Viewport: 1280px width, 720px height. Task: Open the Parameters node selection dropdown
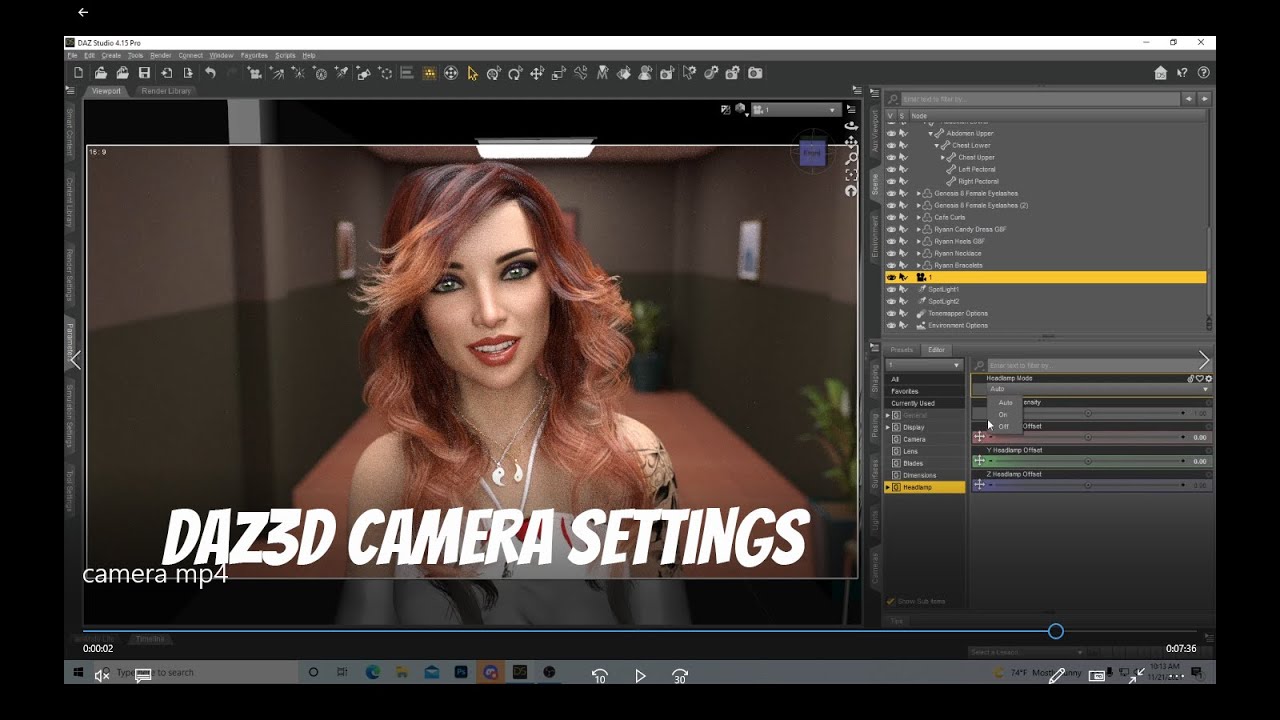925,366
